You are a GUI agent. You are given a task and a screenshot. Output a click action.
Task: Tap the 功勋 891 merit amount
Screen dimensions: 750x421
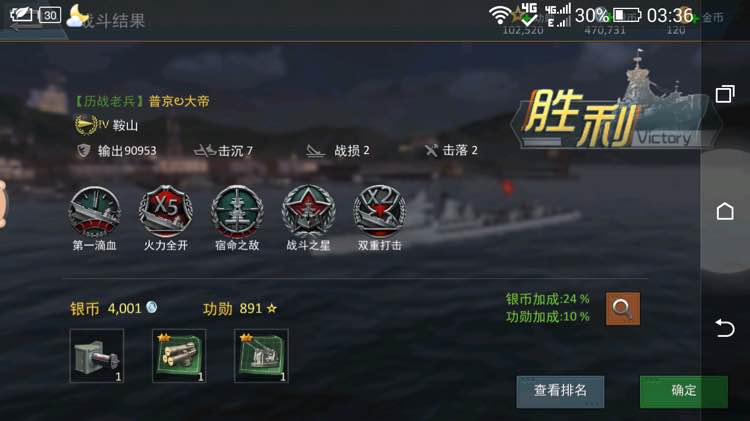[240, 309]
